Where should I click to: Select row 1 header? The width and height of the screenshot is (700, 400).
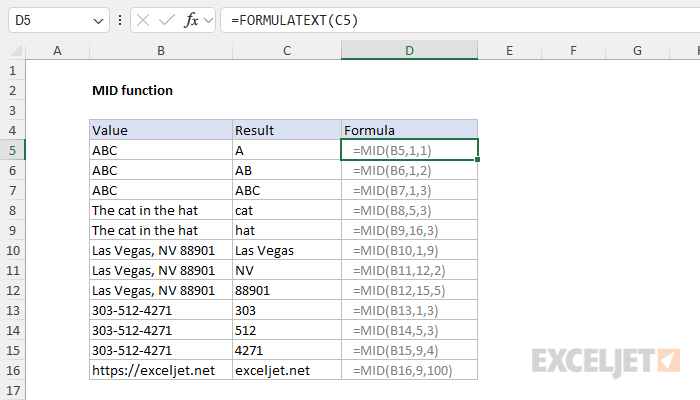tap(12, 71)
